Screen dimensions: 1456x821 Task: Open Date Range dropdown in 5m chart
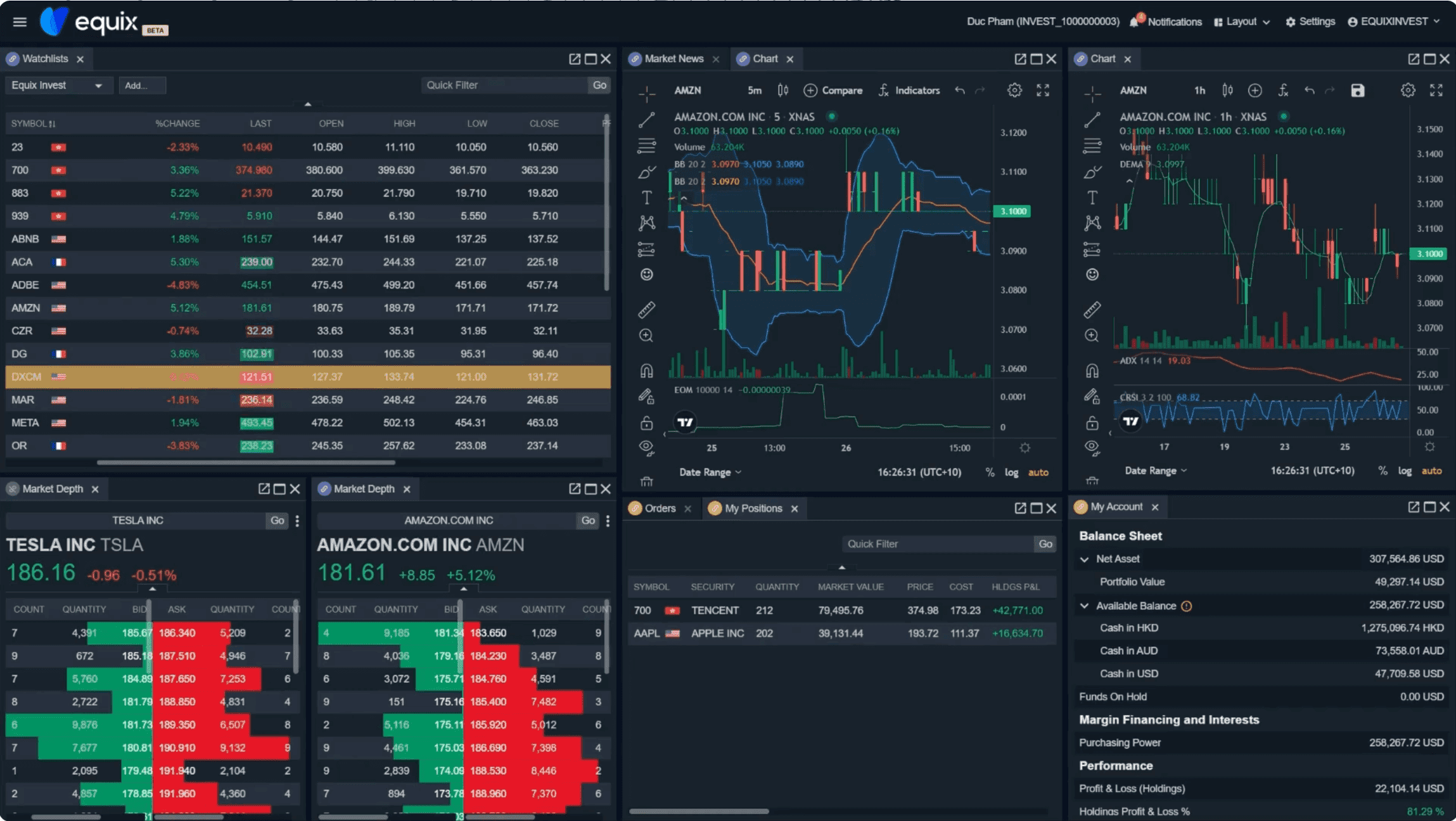pos(710,473)
